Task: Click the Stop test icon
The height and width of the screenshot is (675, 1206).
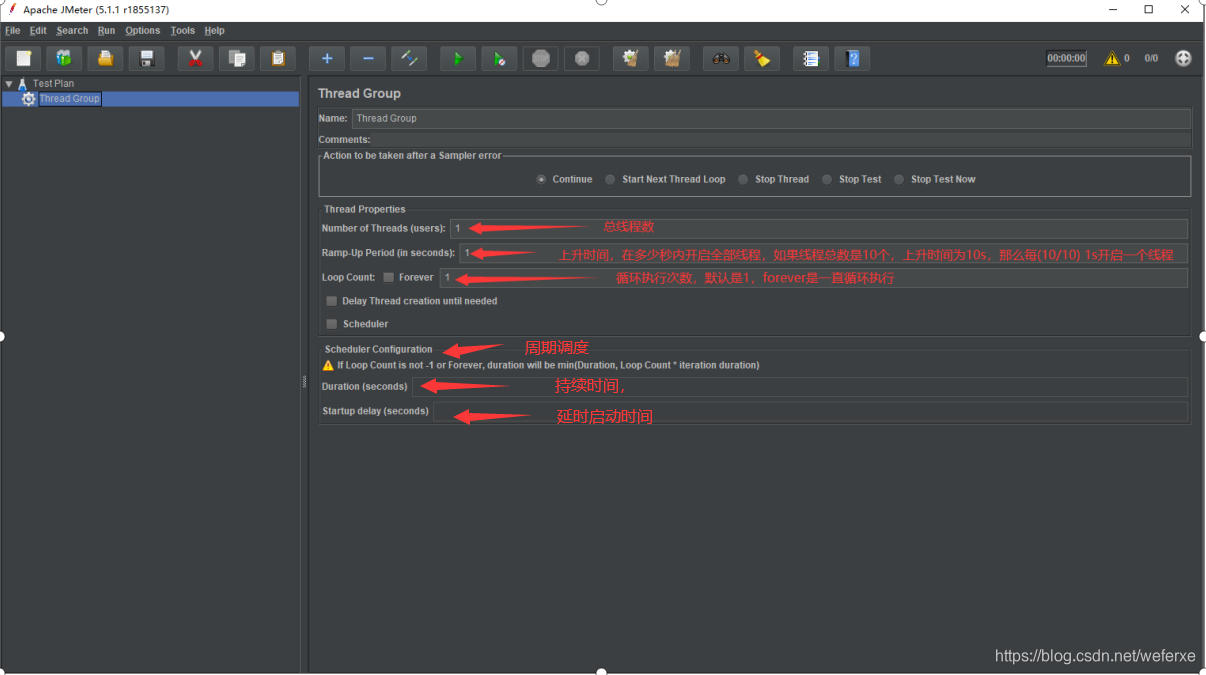Action: coord(541,58)
